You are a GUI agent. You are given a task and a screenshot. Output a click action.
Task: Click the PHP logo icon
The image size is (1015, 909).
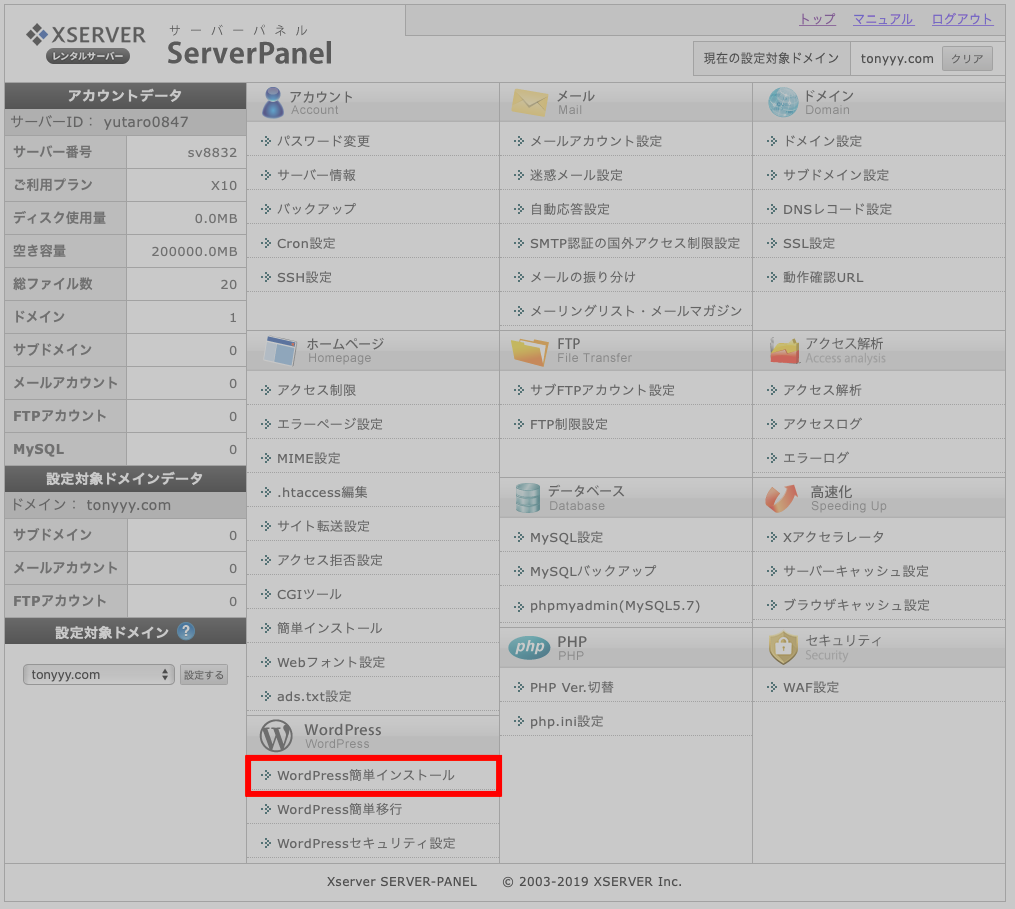(530, 647)
